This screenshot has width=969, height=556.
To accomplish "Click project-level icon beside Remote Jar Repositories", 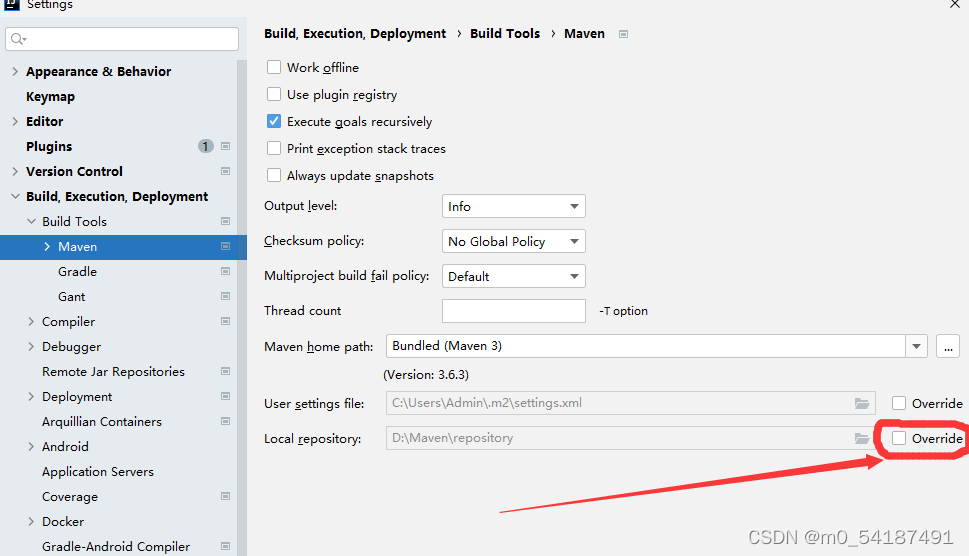I will pyautogui.click(x=226, y=371).
